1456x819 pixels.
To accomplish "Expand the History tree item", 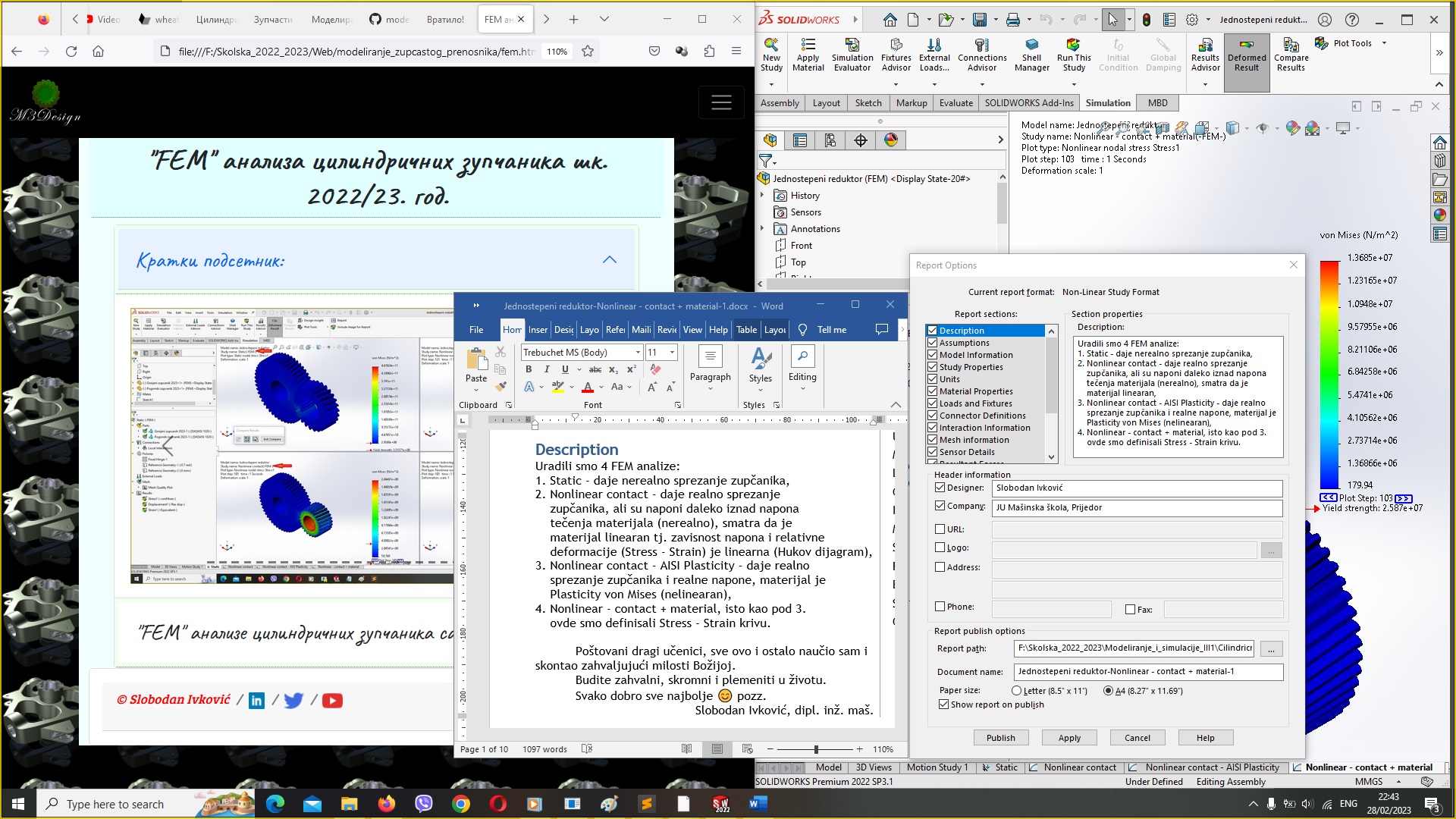I will (764, 195).
